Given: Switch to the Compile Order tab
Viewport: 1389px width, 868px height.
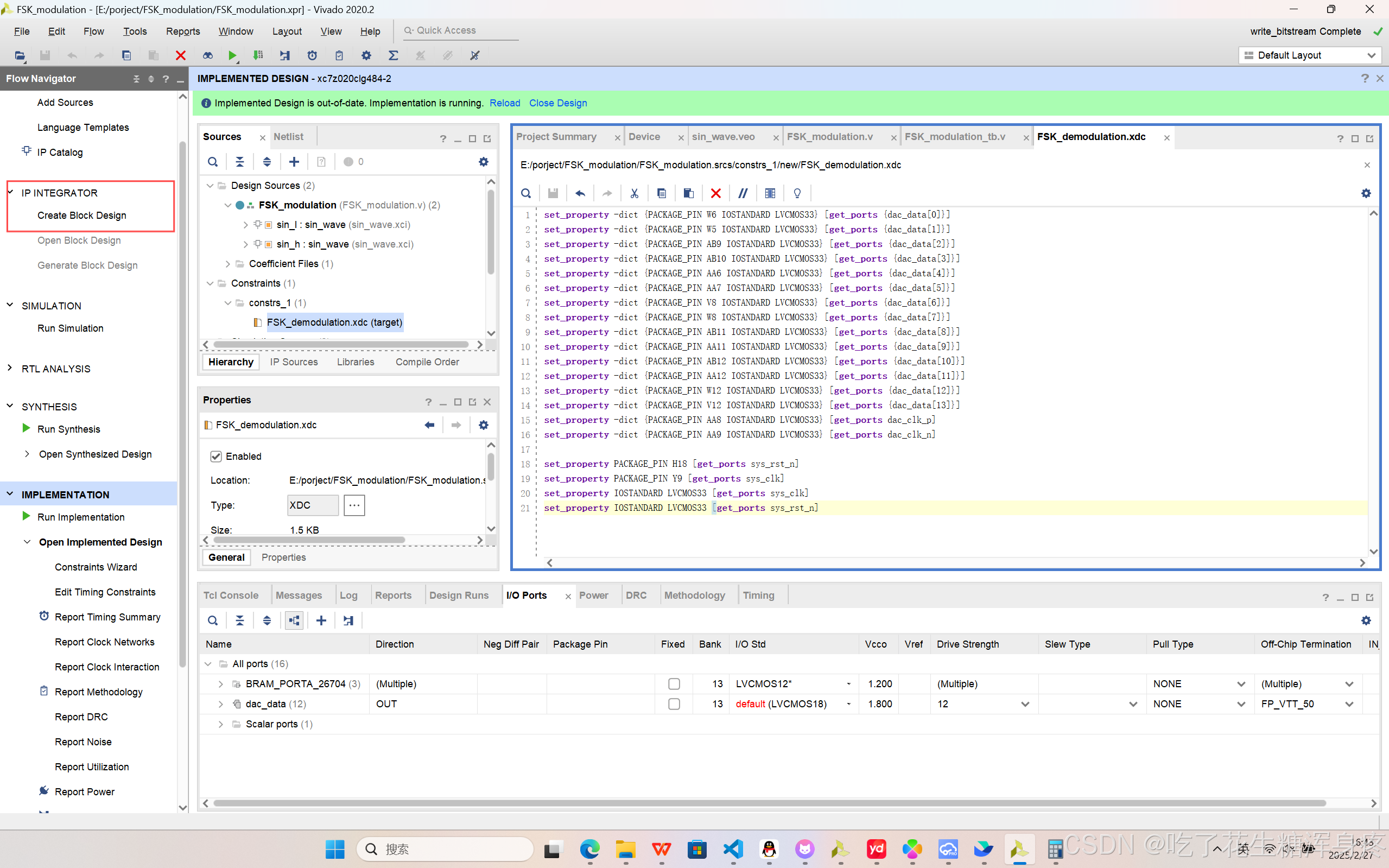Looking at the screenshot, I should (x=427, y=362).
